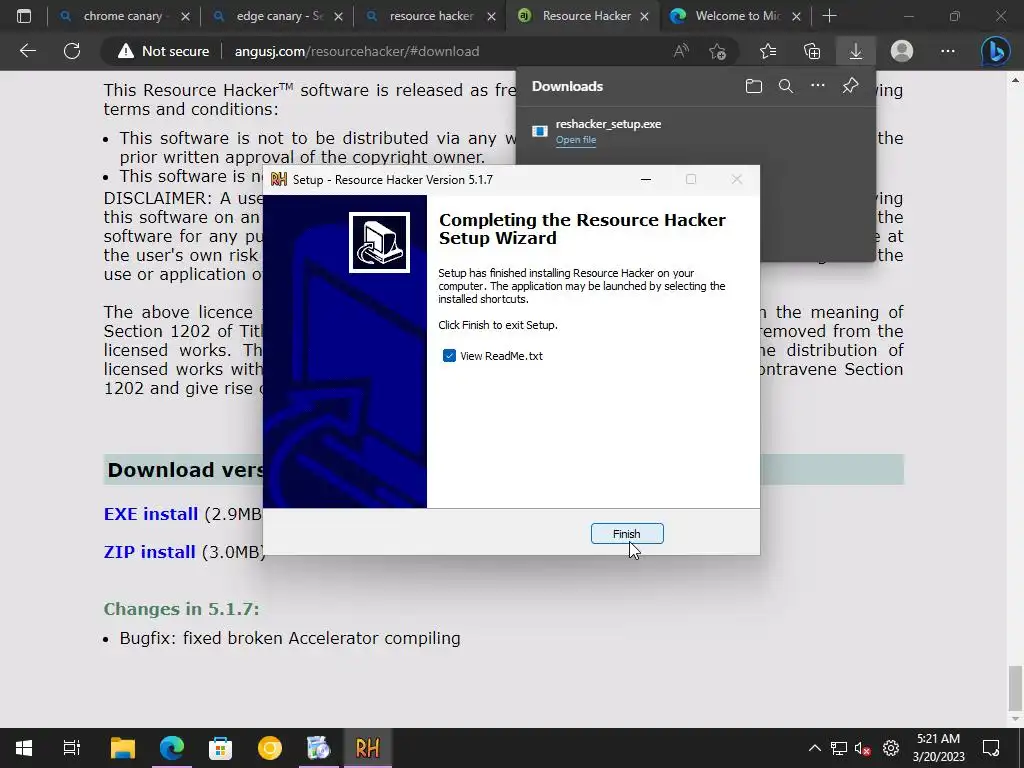Open Microsoft Edge from the taskbar
Screen dimensions: 1024x768
(172, 748)
